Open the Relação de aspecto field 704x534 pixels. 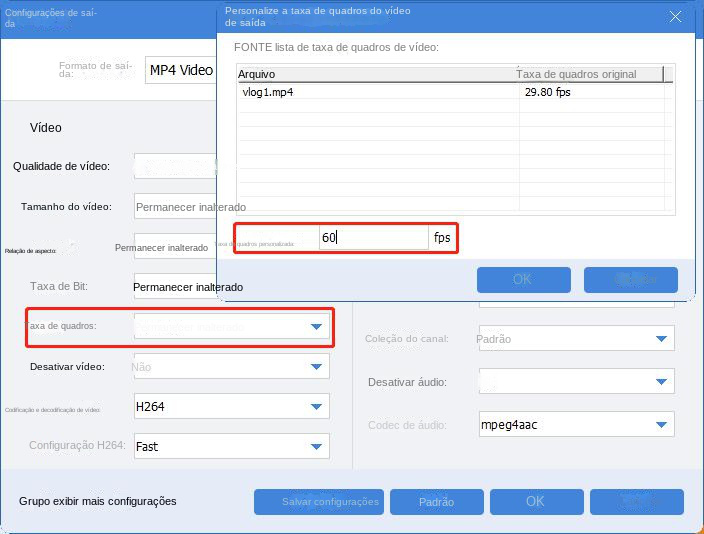tap(176, 247)
